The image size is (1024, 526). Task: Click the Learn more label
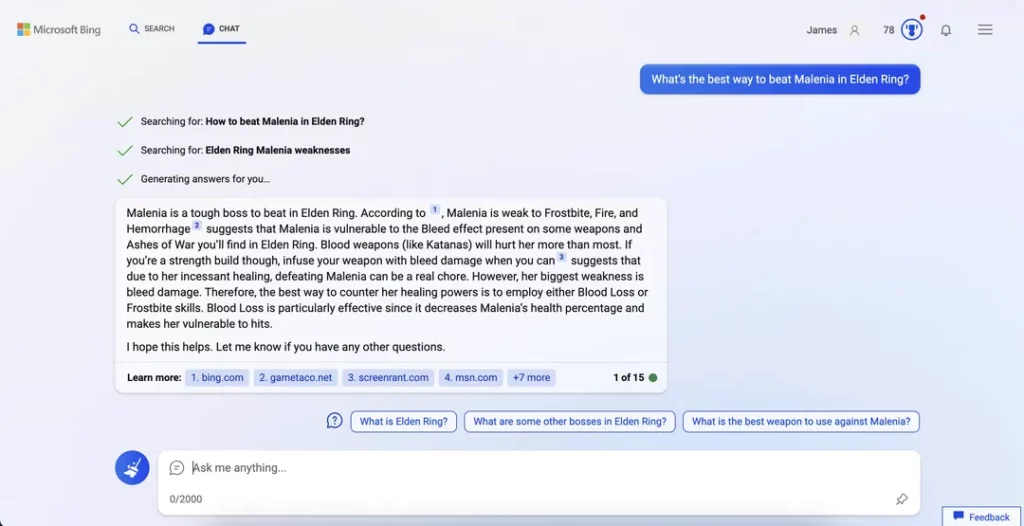pyautogui.click(x=154, y=378)
